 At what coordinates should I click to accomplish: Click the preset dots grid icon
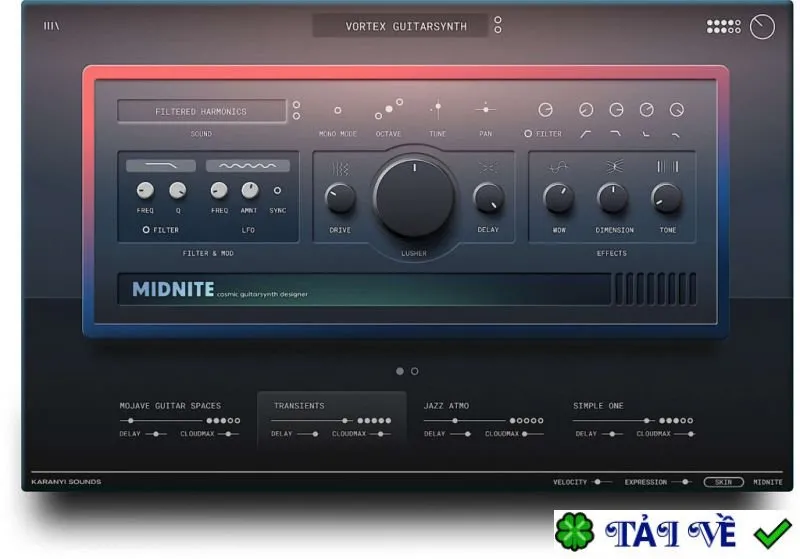click(x=723, y=26)
